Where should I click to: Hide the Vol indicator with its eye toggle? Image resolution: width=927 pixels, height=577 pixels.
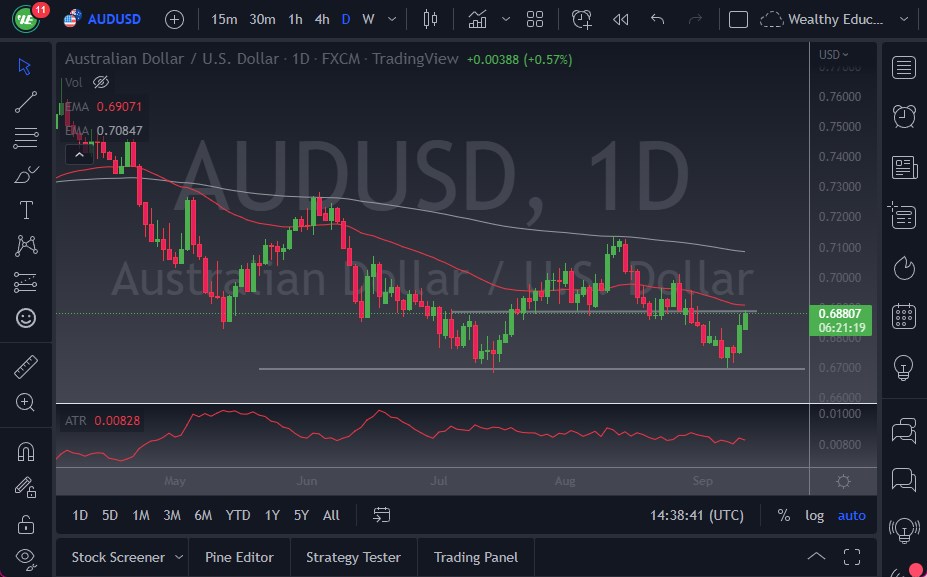point(101,83)
